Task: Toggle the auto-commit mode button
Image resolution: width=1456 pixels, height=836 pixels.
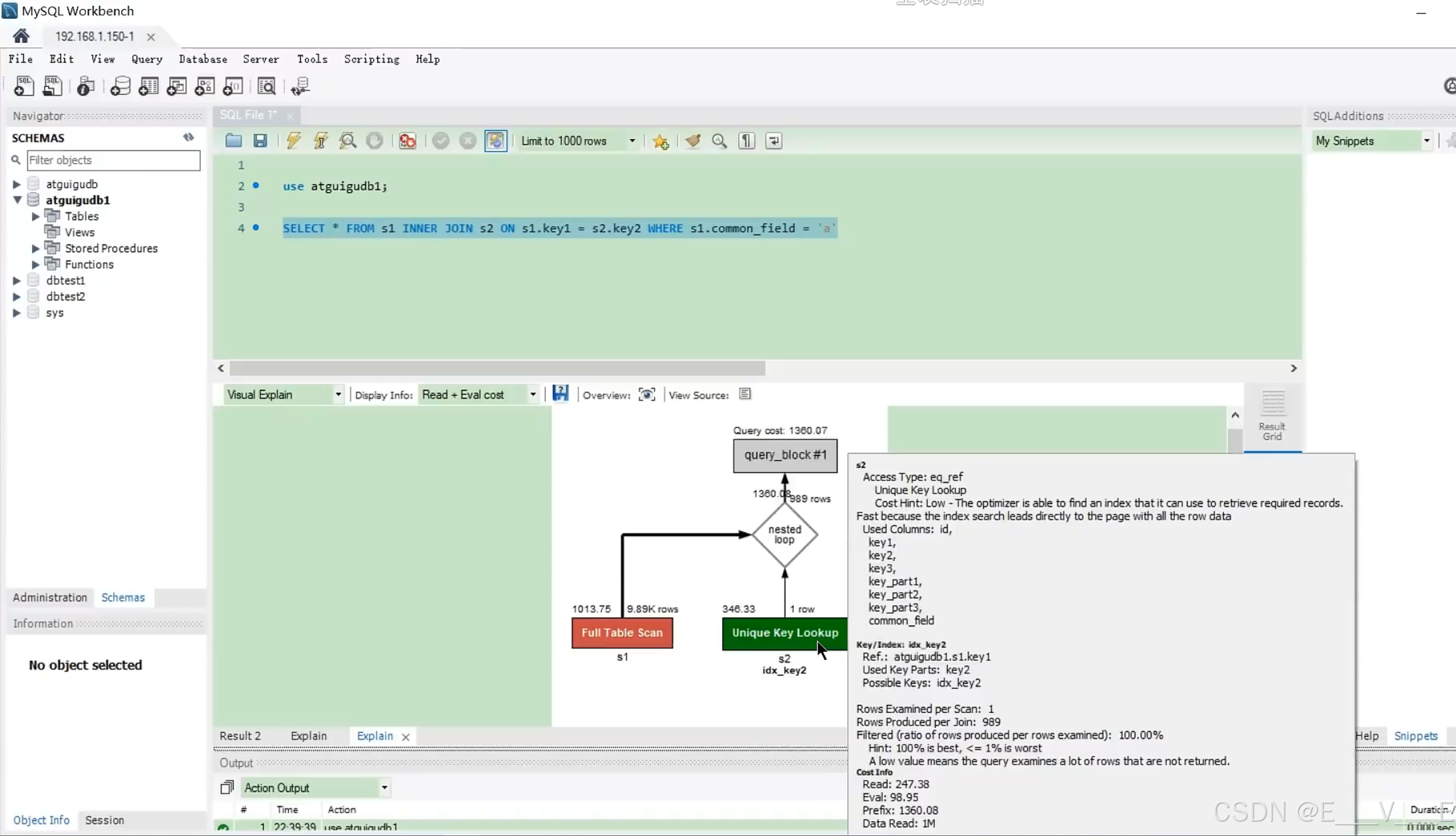Action: pos(496,141)
